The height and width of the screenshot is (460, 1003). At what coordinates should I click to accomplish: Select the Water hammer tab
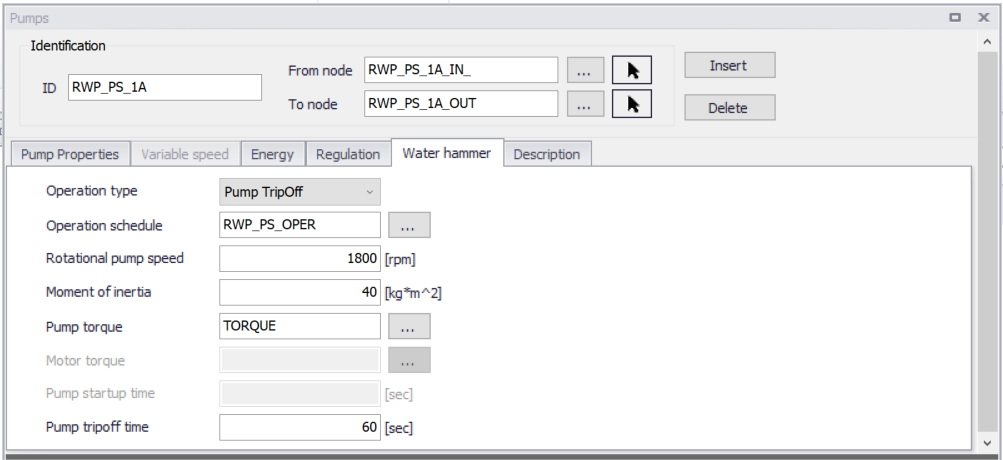pyautogui.click(x=447, y=153)
